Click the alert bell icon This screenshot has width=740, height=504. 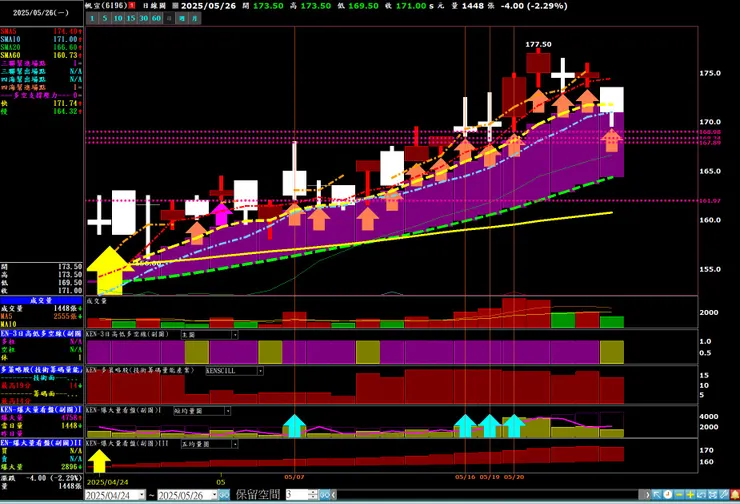coord(735,495)
